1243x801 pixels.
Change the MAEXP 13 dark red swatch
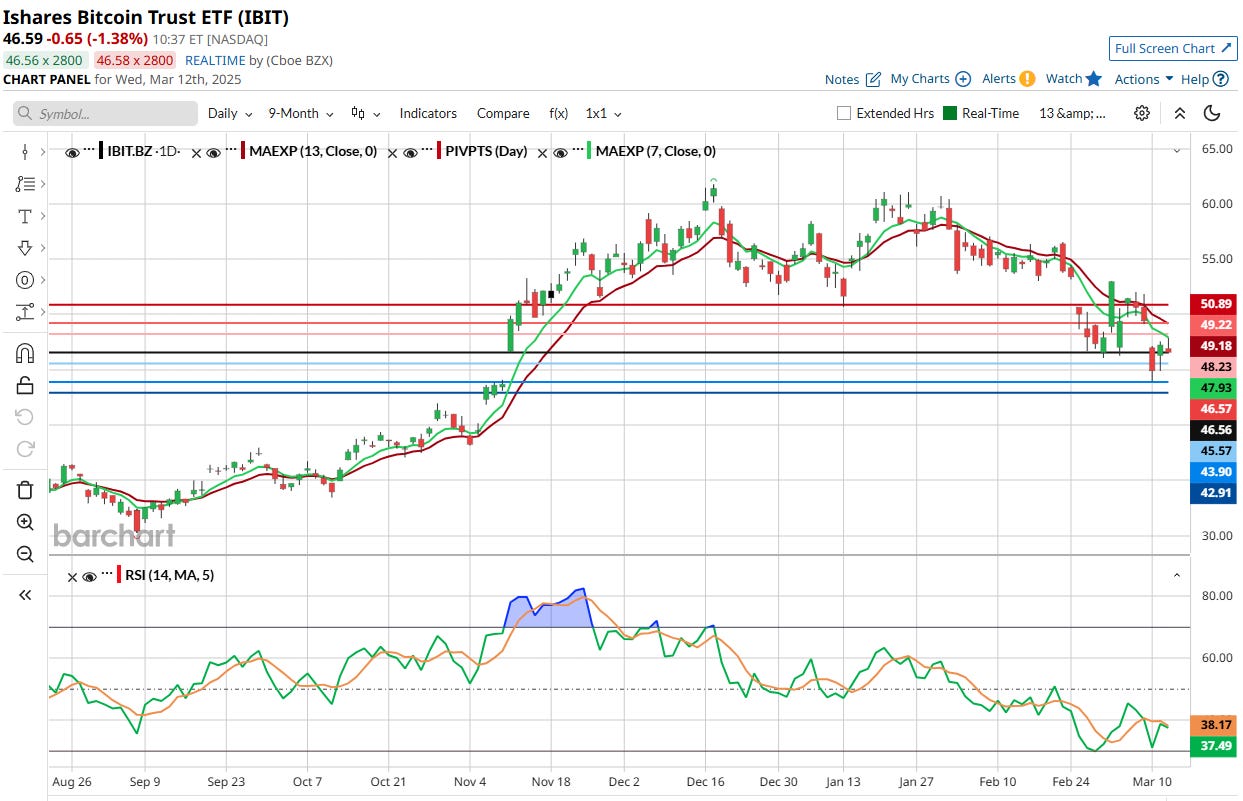[244, 152]
